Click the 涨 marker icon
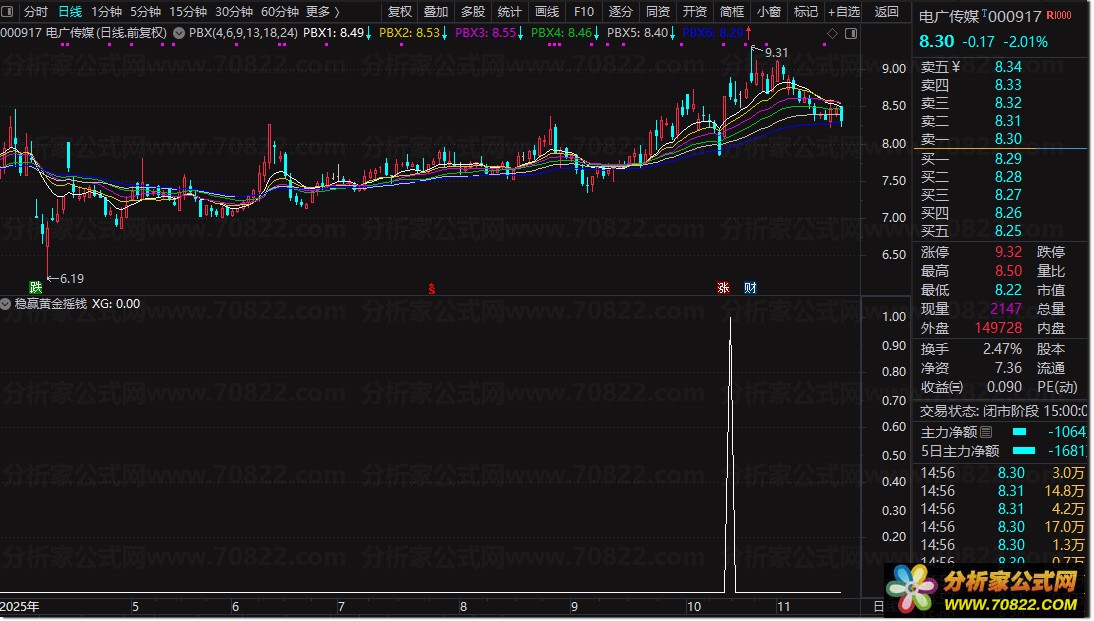The height and width of the screenshot is (621, 1094). point(724,287)
